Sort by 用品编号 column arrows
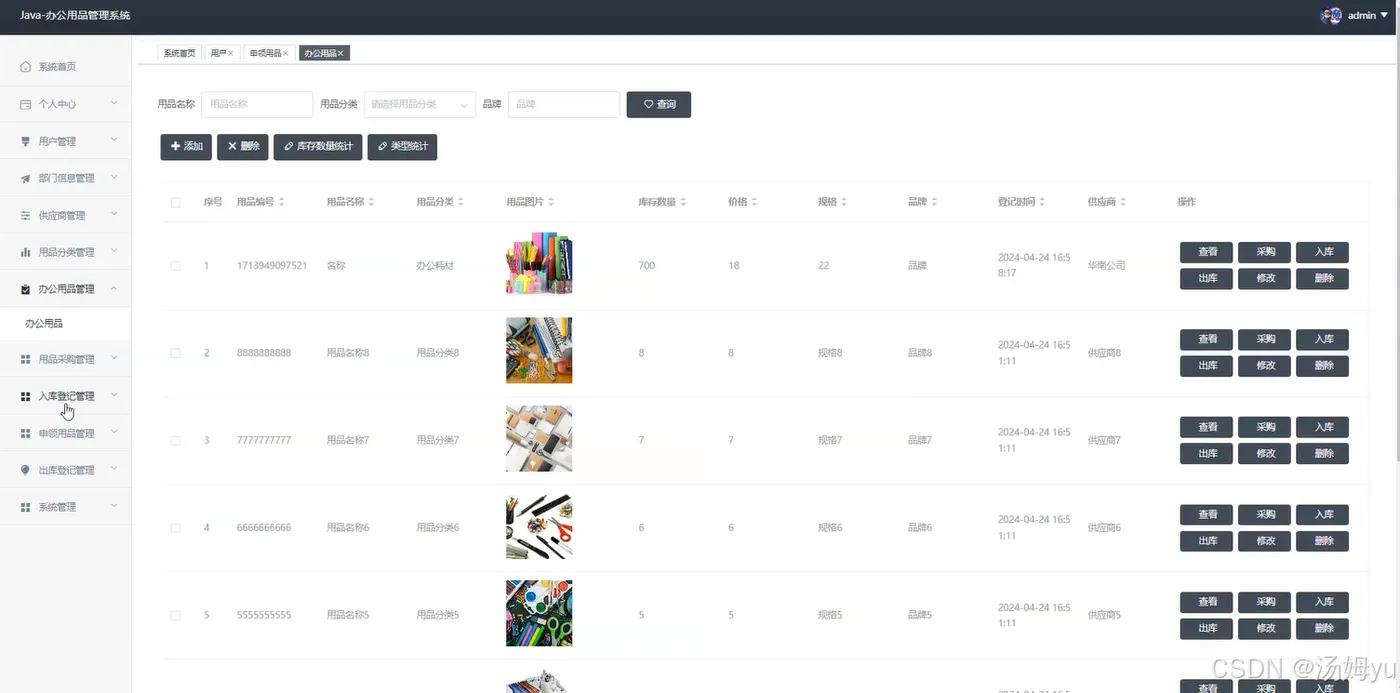 point(281,202)
